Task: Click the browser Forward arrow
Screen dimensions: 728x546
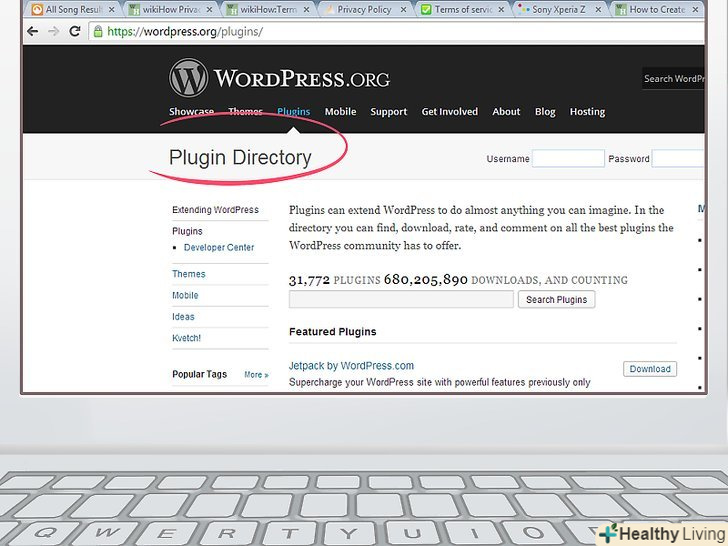Action: pyautogui.click(x=54, y=32)
